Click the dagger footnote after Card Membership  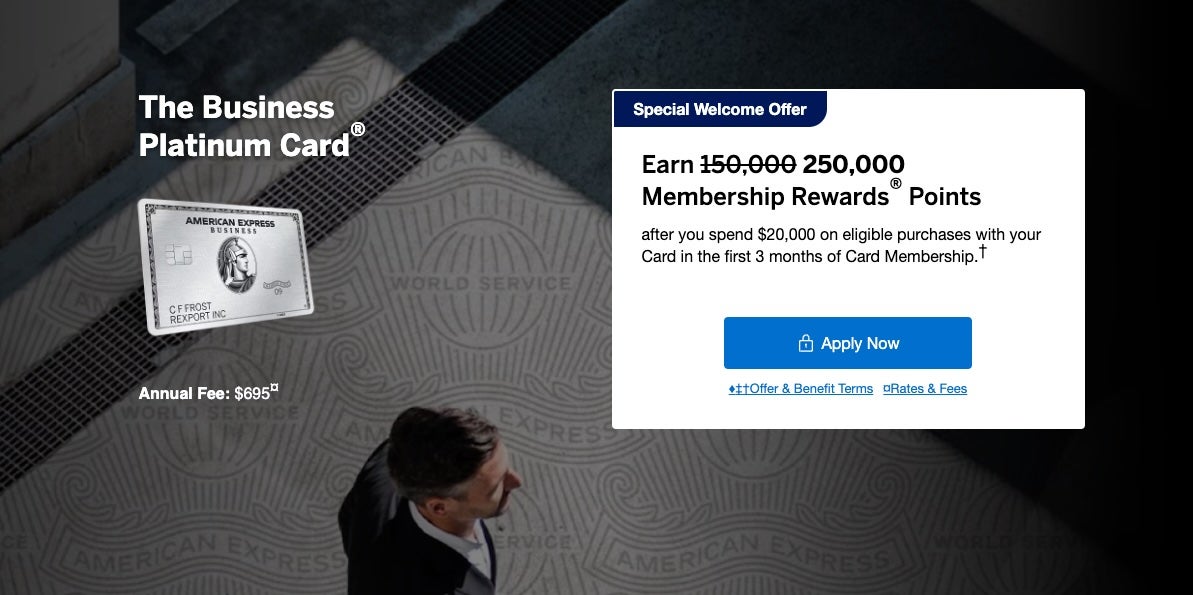pyautogui.click(x=983, y=252)
